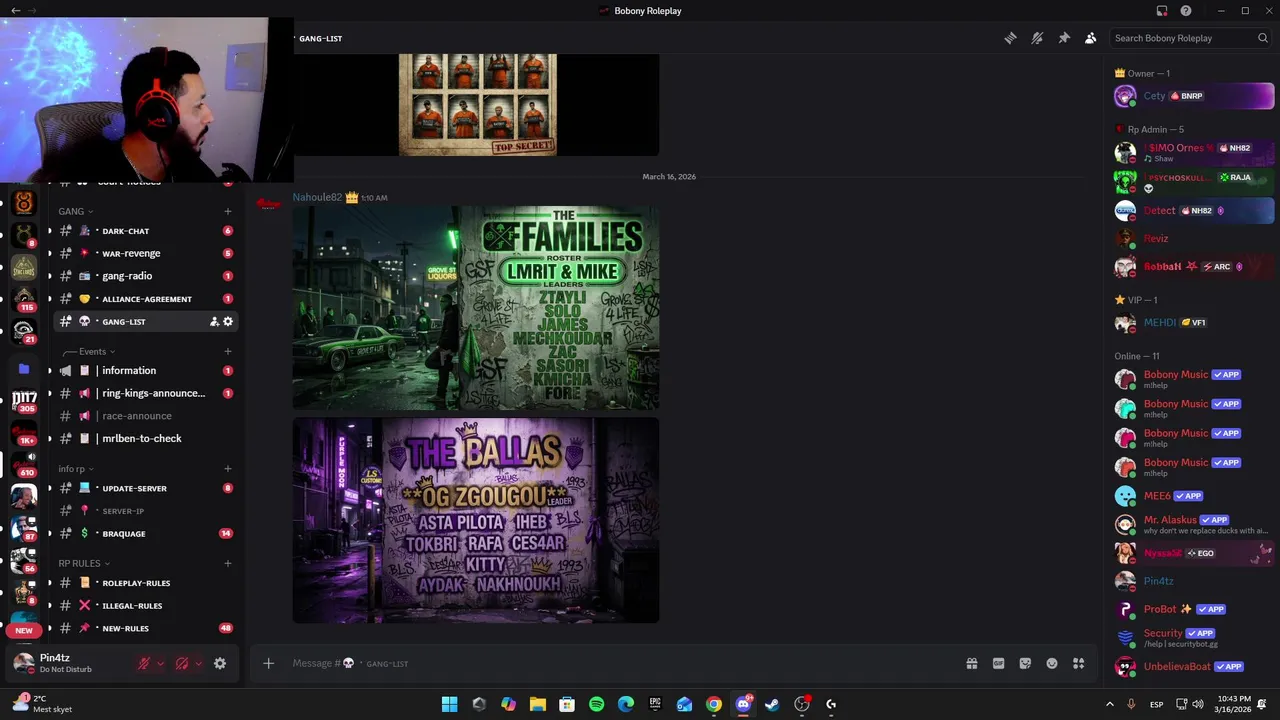Image resolution: width=1280 pixels, height=720 pixels.
Task: Toggle channel notification settings bell
Action: point(1037,38)
